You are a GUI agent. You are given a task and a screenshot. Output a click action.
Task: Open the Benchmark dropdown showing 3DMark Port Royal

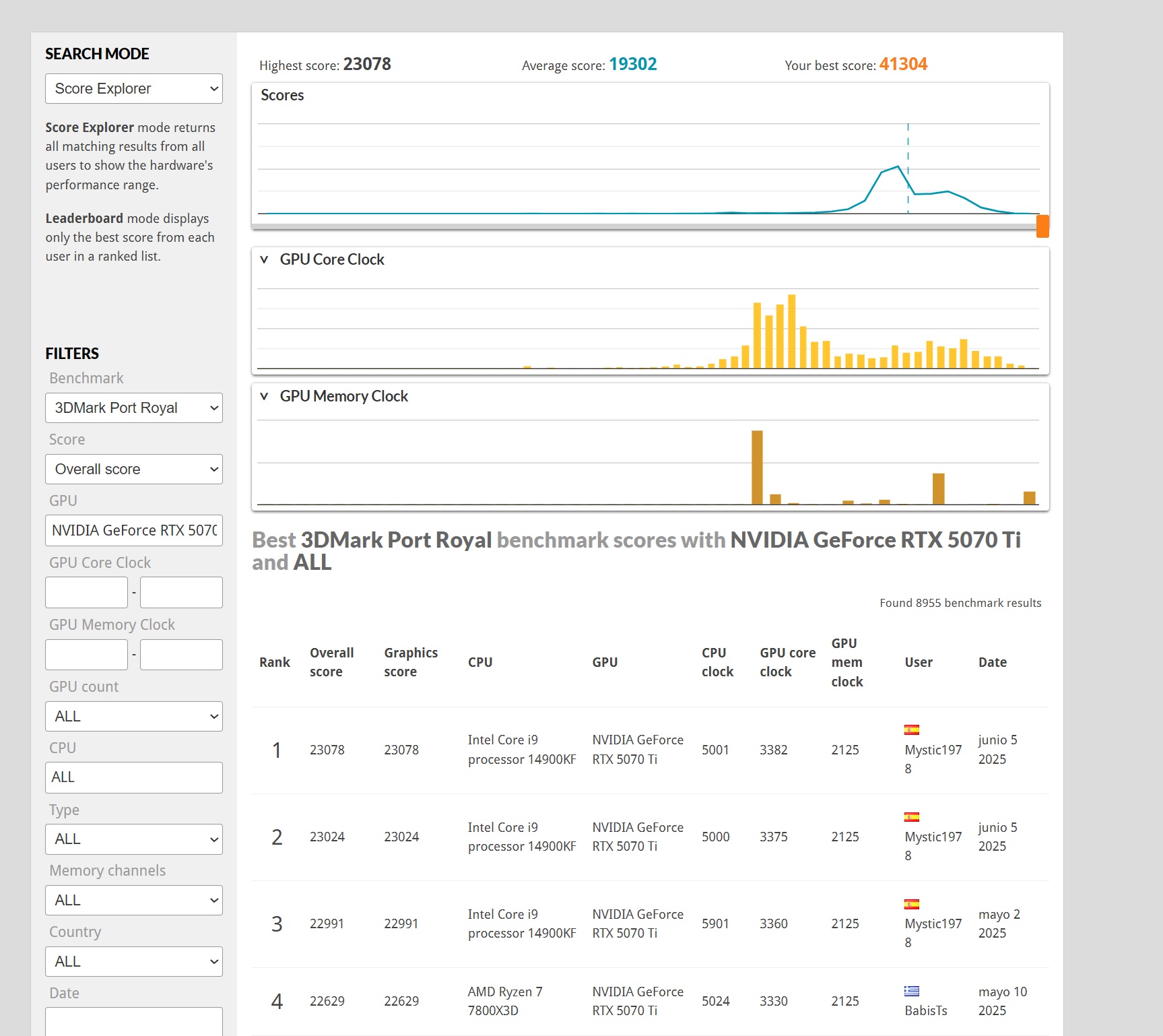coord(133,408)
